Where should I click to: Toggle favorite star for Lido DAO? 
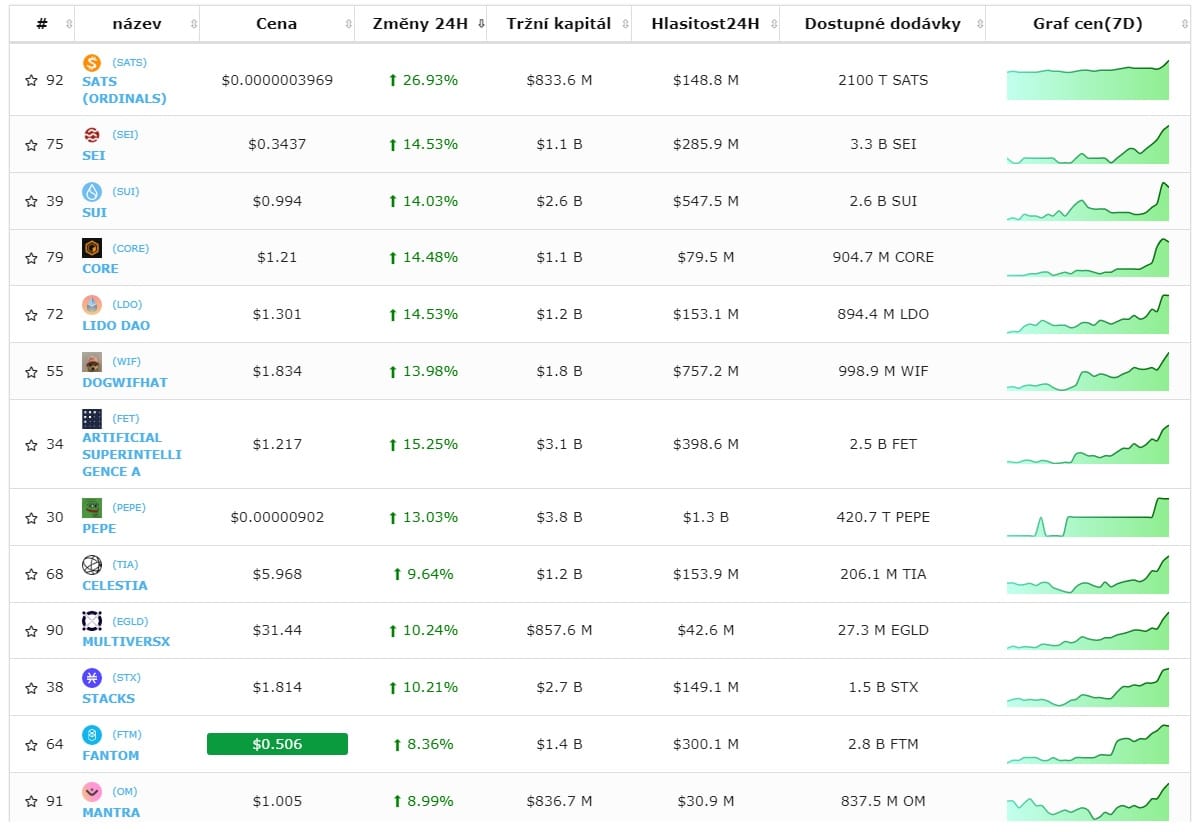click(x=31, y=315)
